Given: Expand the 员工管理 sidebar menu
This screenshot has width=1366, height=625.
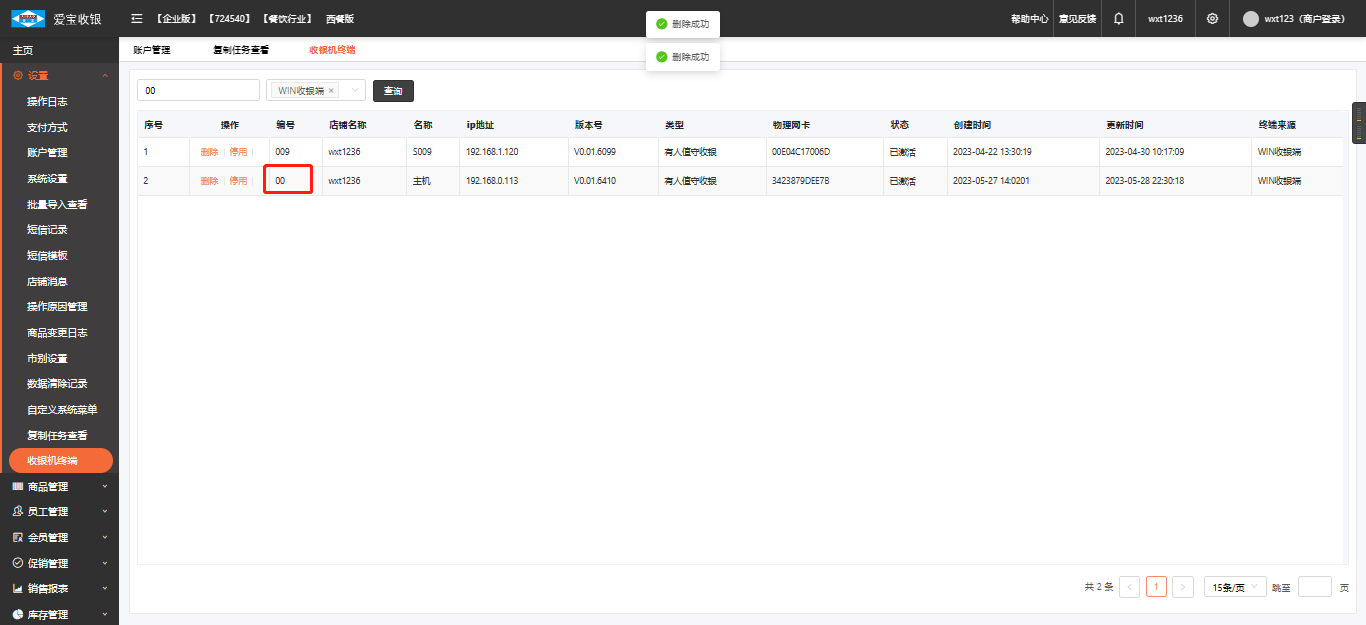Looking at the screenshot, I should [59, 512].
